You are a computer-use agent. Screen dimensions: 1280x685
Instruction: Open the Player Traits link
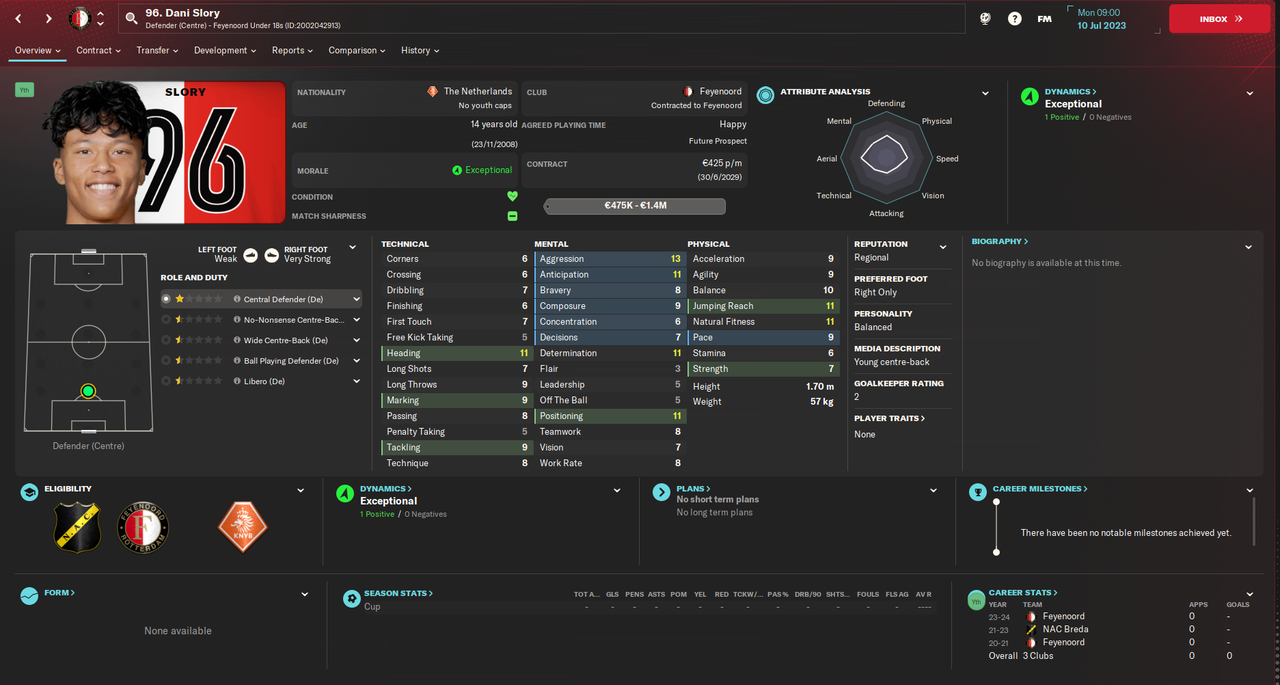coord(890,418)
